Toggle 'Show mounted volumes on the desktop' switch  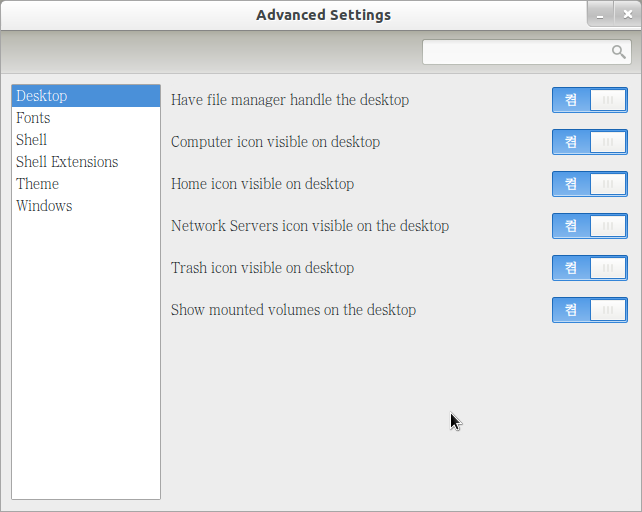pos(590,310)
